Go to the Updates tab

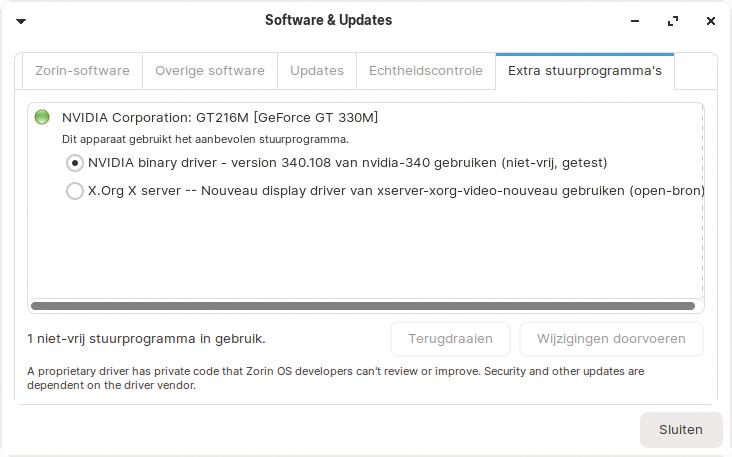[x=317, y=71]
